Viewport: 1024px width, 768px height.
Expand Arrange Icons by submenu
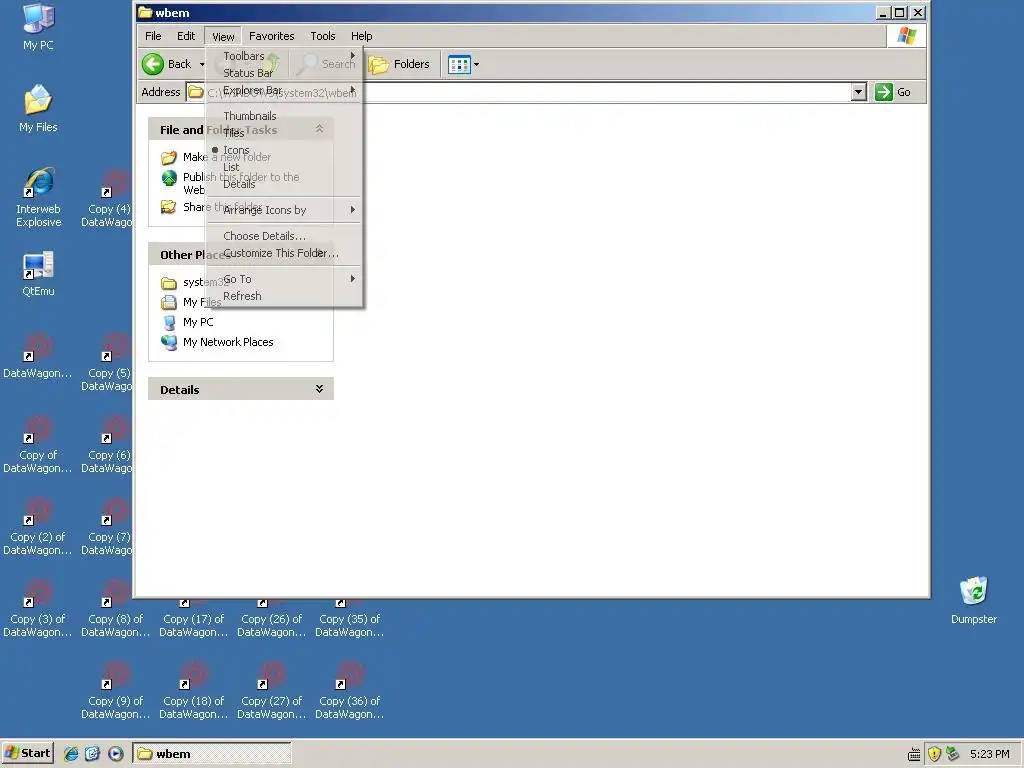coord(284,210)
